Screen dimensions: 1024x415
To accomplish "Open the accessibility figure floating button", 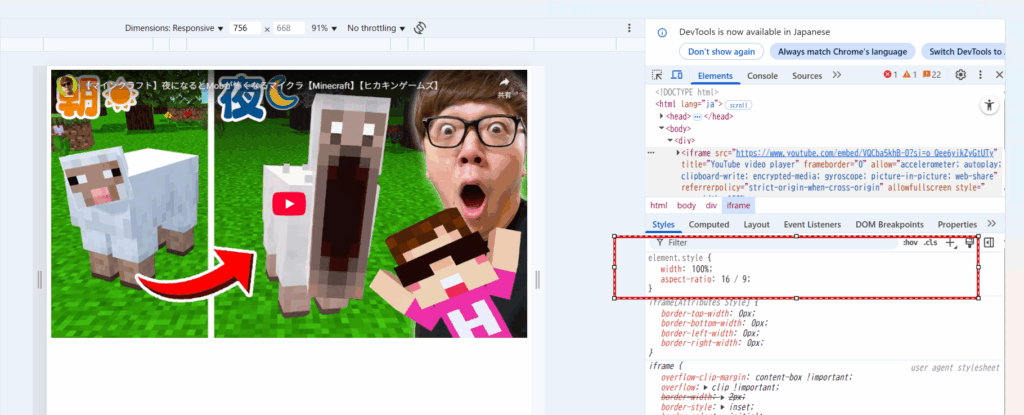I will pyautogui.click(x=989, y=105).
